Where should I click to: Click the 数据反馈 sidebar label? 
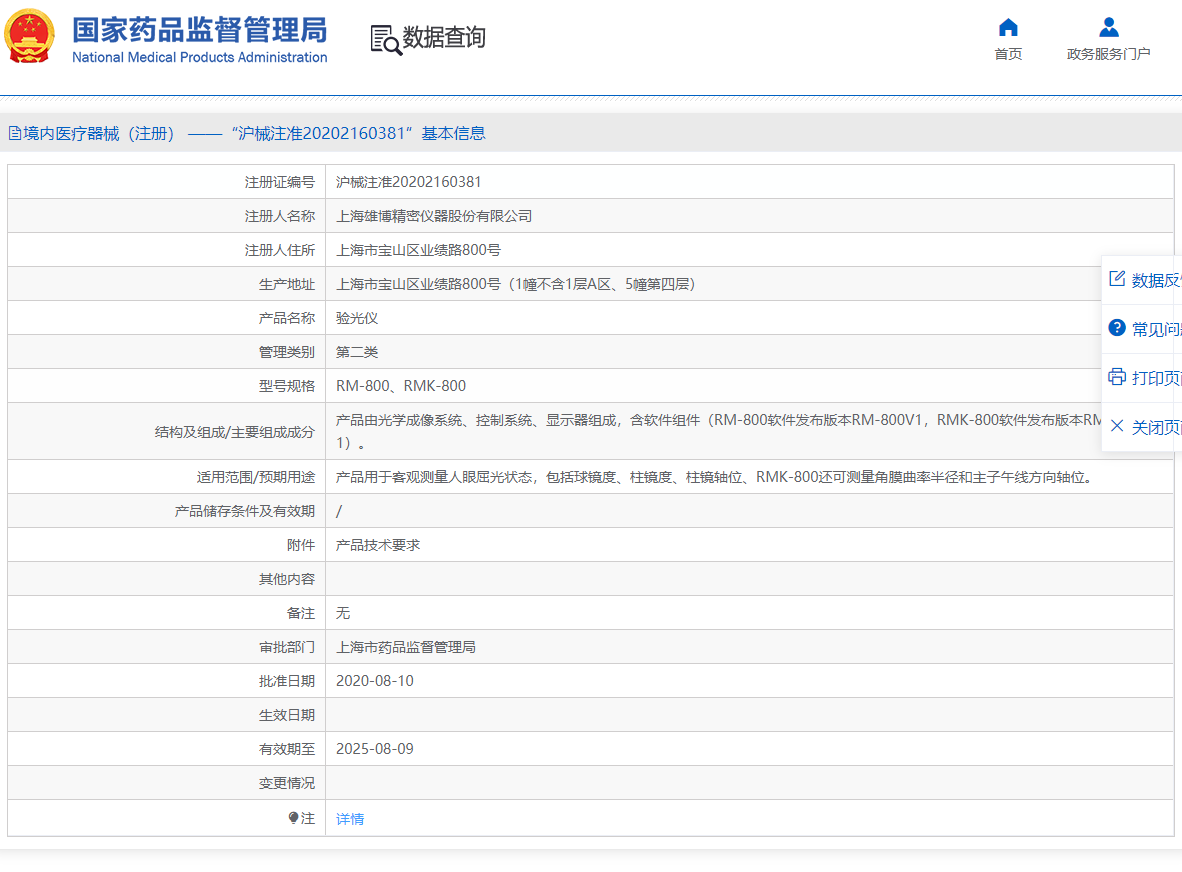1156,280
